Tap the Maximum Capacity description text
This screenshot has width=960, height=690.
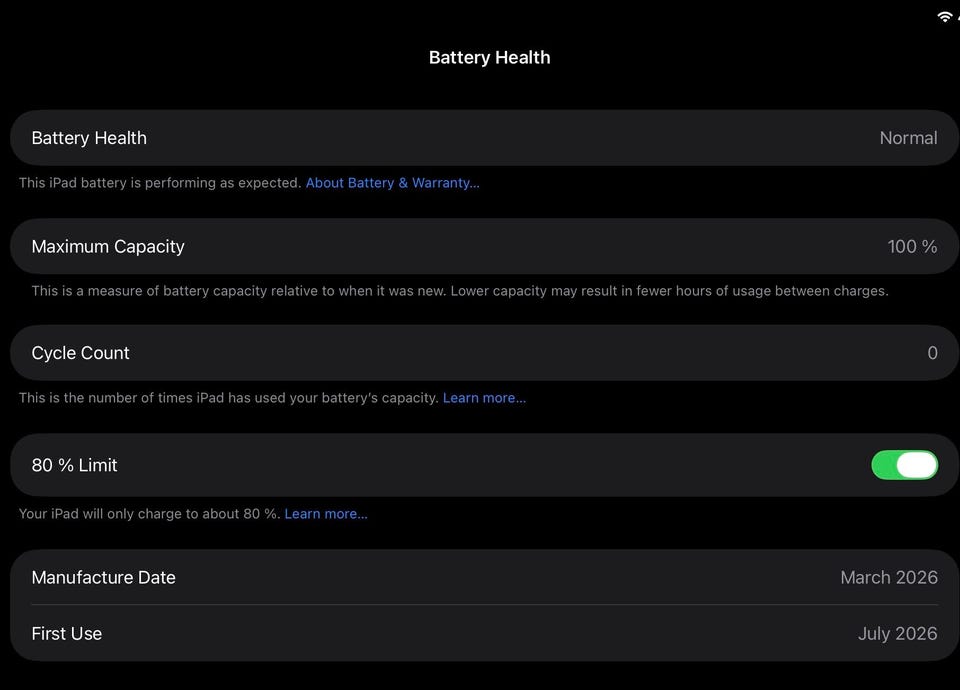coord(460,291)
